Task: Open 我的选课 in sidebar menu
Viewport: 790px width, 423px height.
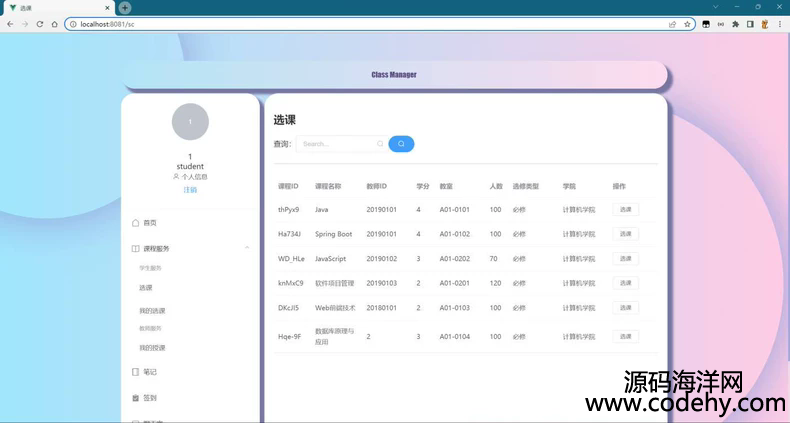Action: point(152,311)
